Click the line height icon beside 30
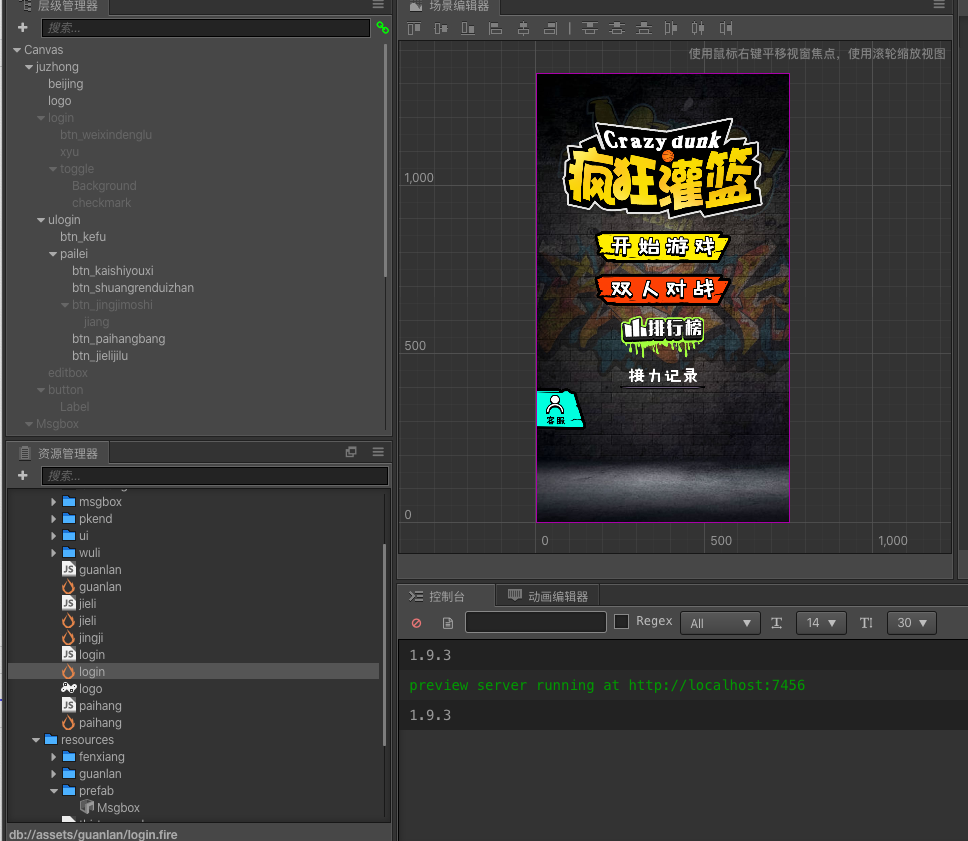 point(866,623)
